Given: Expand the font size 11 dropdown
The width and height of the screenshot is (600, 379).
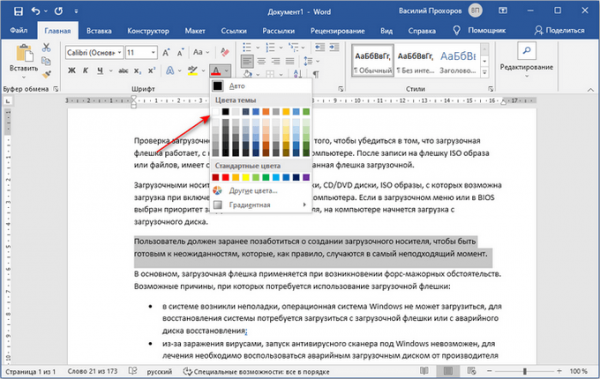Looking at the screenshot, I should tap(153, 52).
